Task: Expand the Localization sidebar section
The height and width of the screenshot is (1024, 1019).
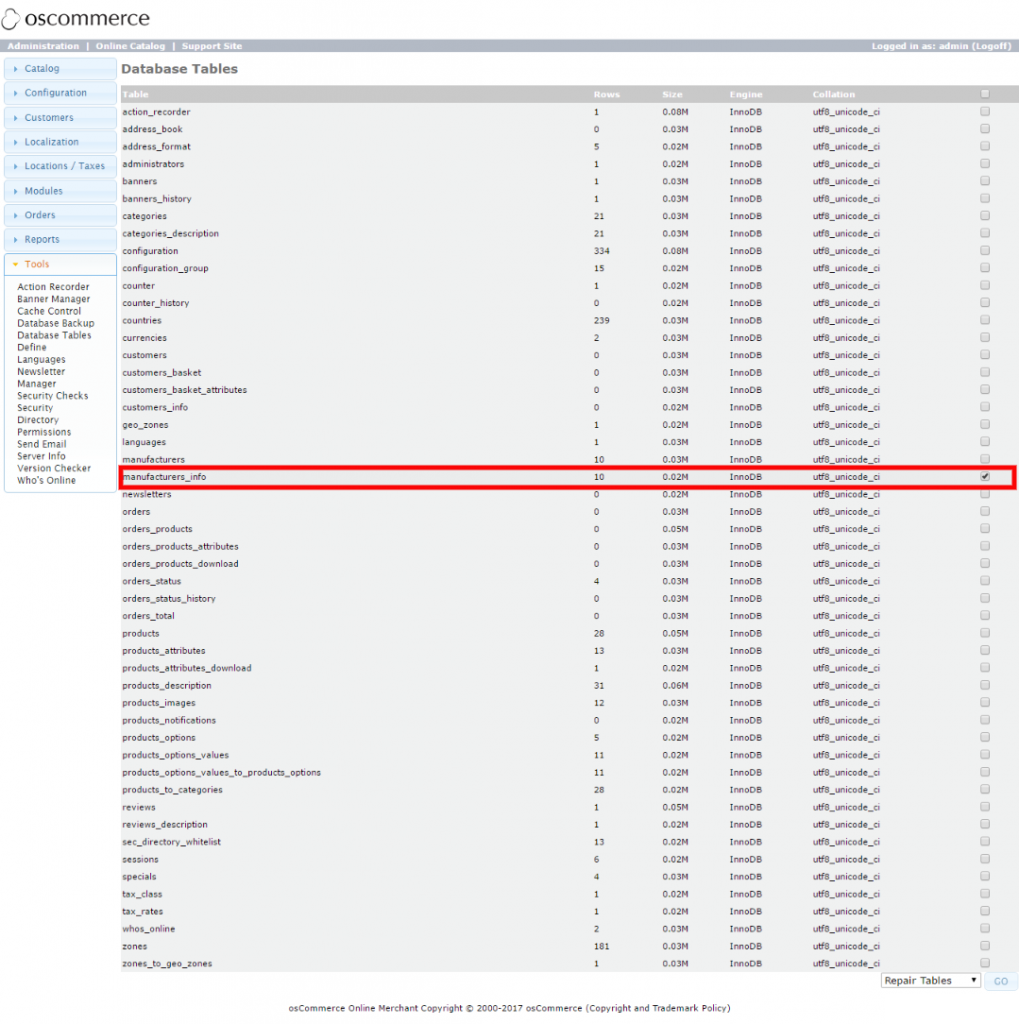Action: 60,142
